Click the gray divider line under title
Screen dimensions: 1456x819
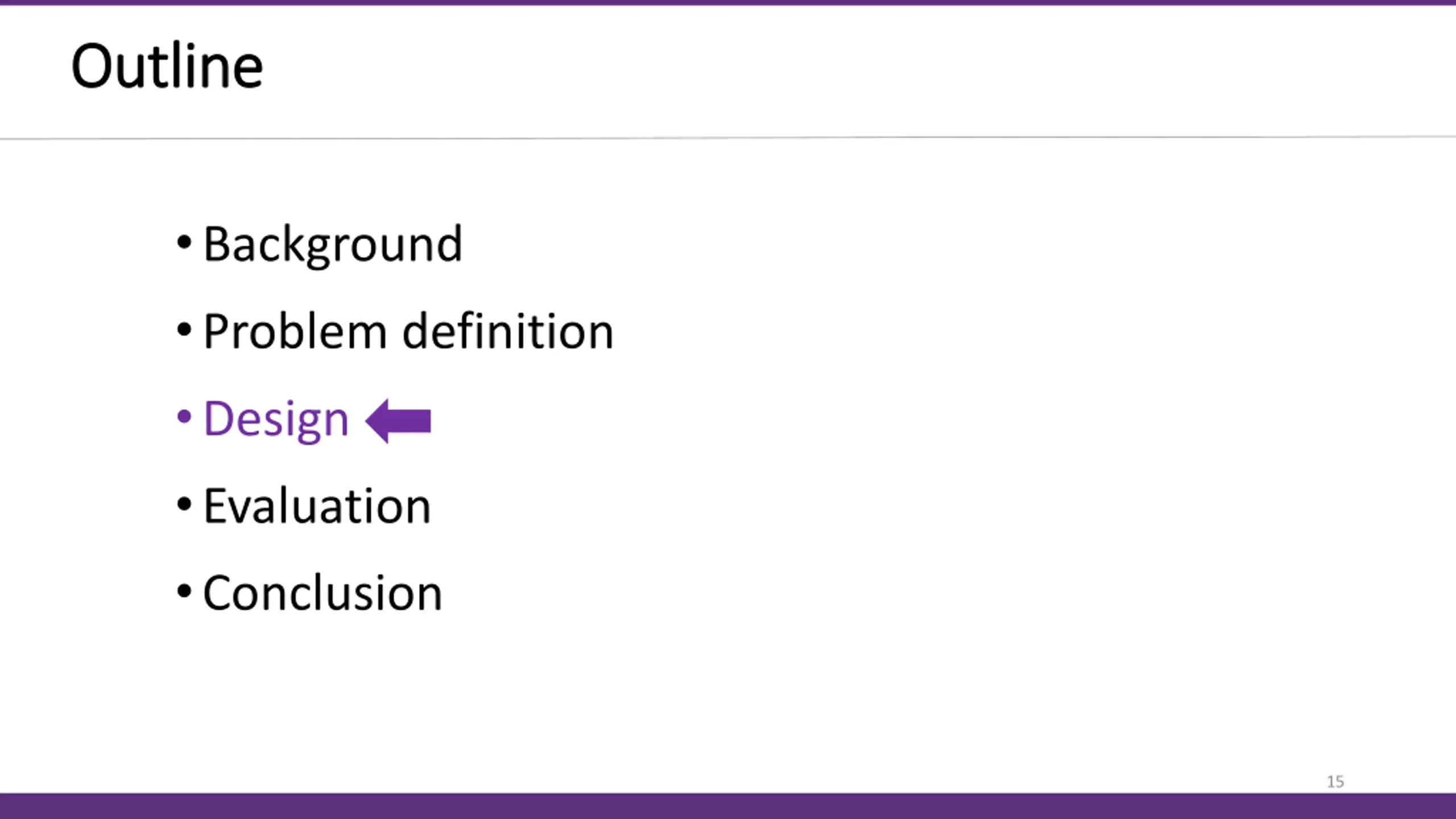728,138
